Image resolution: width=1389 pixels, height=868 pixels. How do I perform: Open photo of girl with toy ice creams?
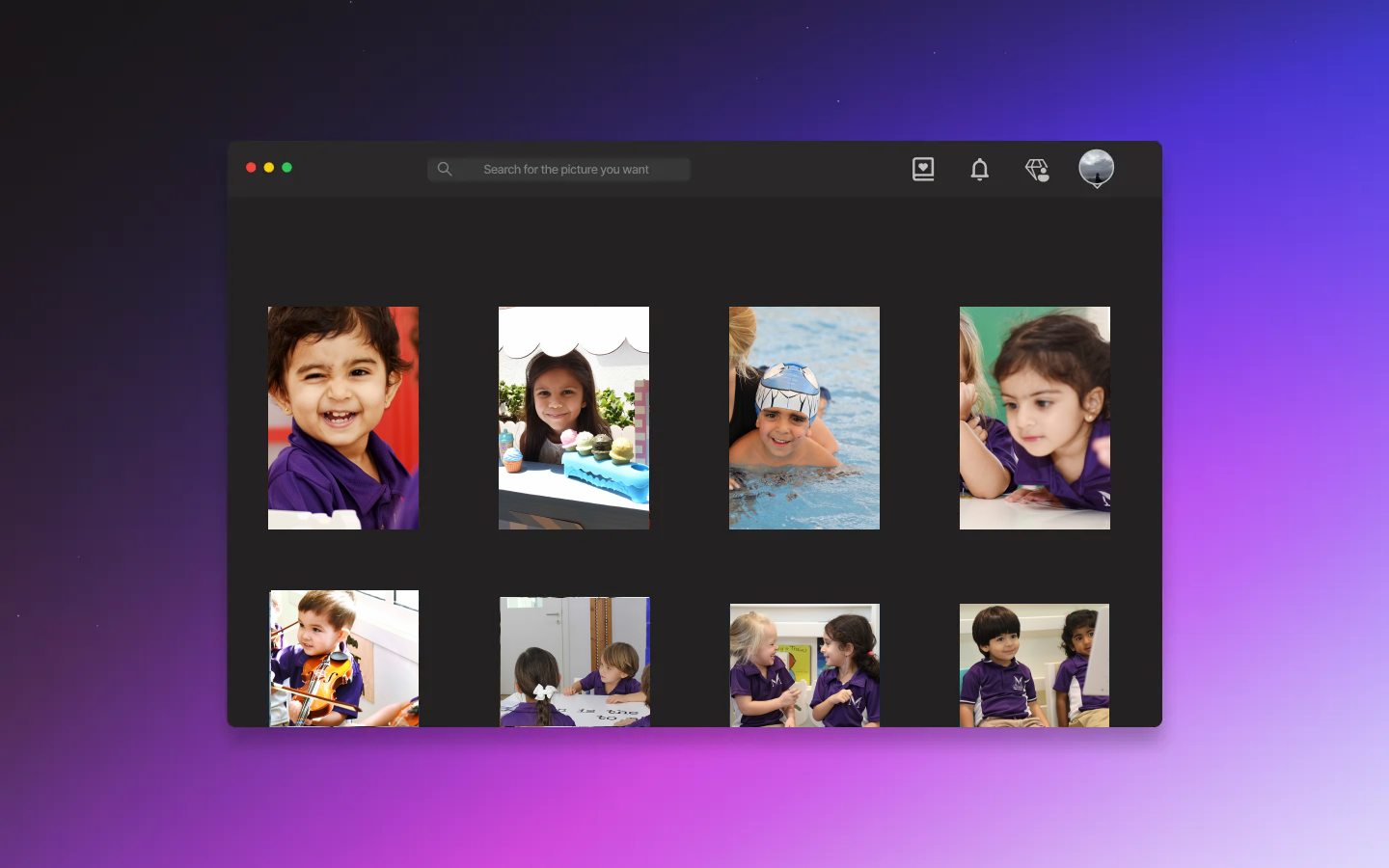574,418
